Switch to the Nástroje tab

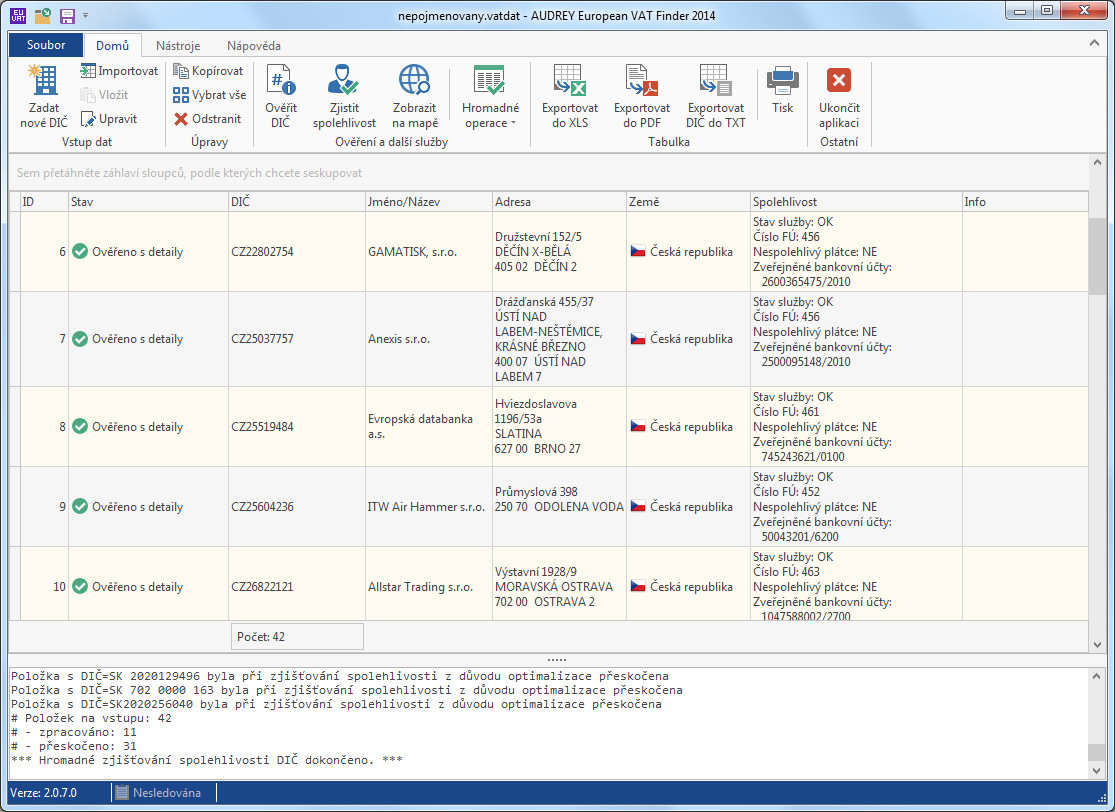click(178, 46)
